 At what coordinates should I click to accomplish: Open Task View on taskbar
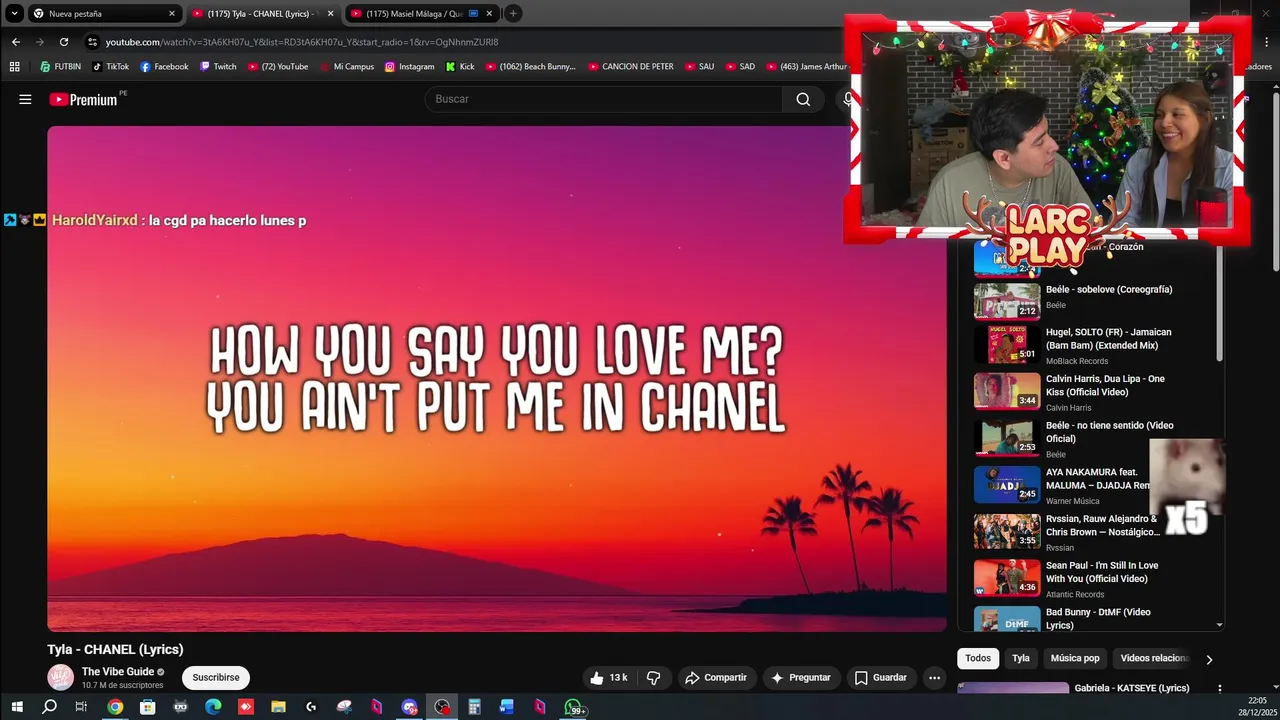coord(81,707)
